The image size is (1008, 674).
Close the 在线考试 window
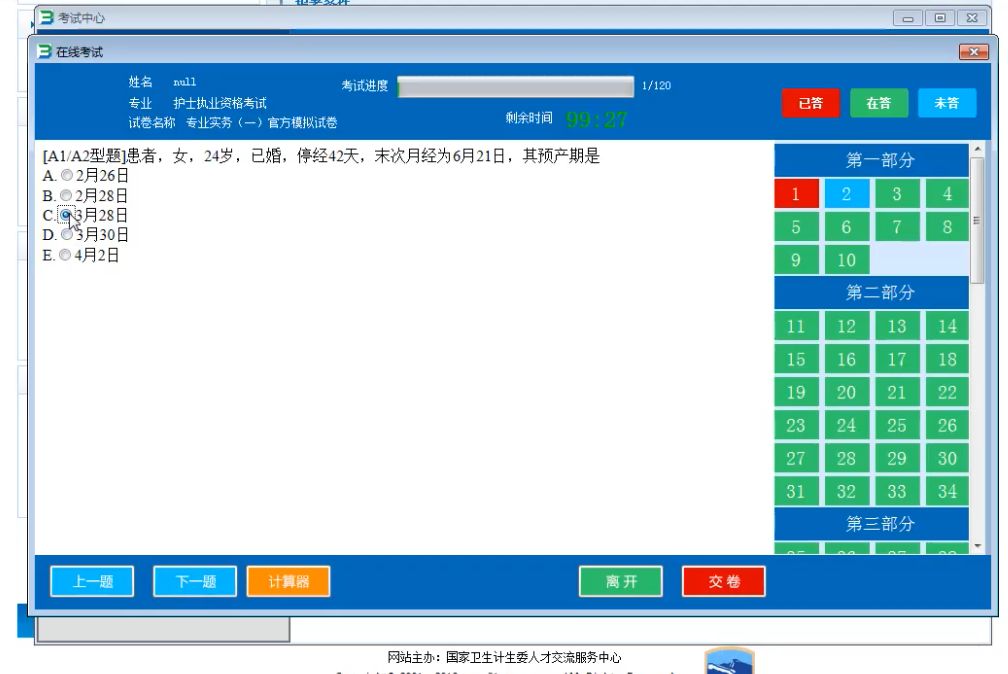click(973, 51)
